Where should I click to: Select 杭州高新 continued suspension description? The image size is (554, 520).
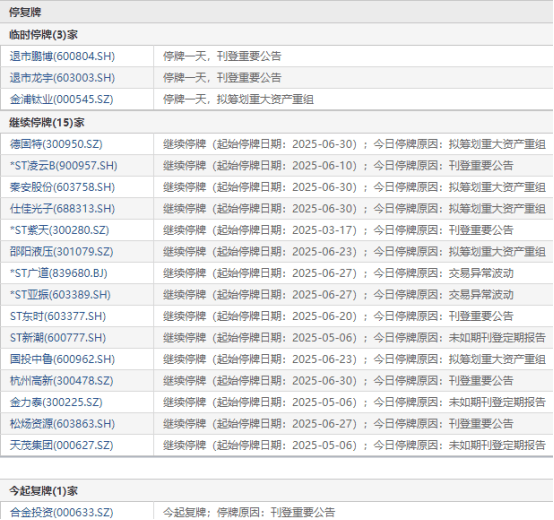pos(338,381)
